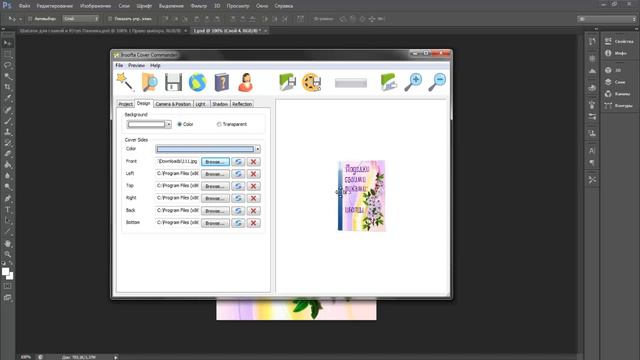Viewport: 640px width, 360px height.
Task: Reset the Back side image
Action: coord(238,211)
